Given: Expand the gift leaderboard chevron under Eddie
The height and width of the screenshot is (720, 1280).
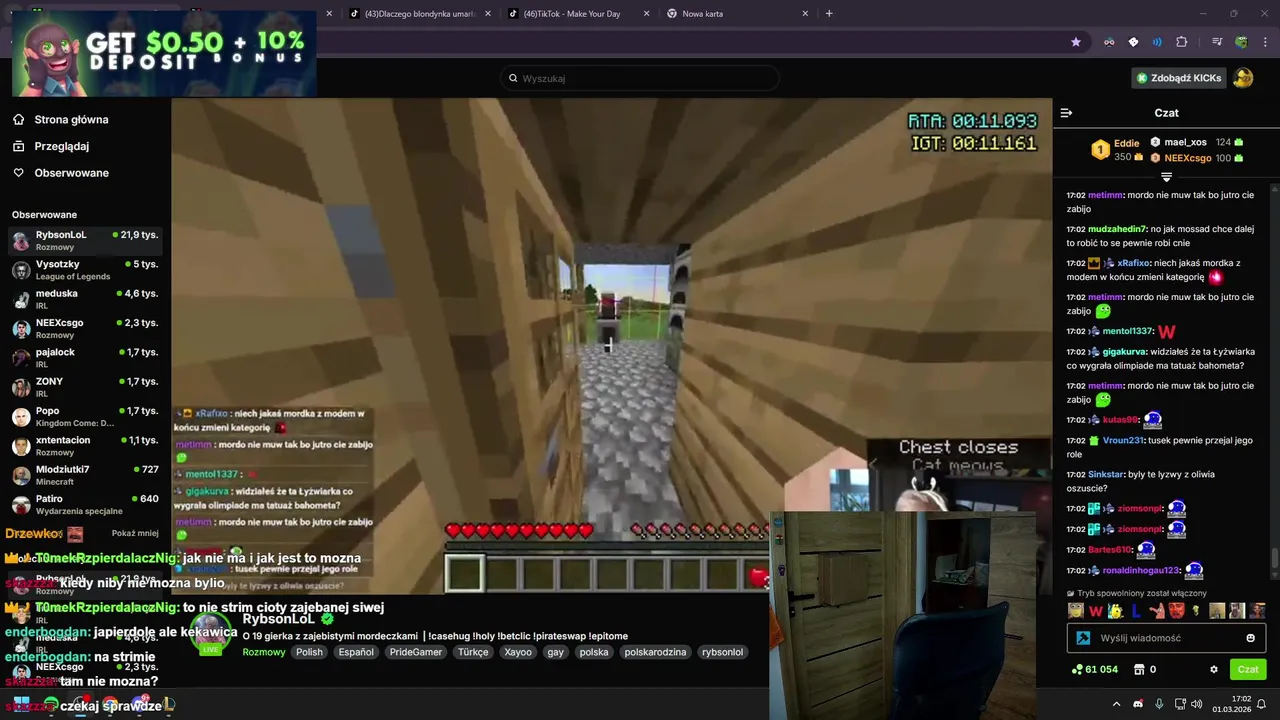Looking at the screenshot, I should tap(1166, 177).
